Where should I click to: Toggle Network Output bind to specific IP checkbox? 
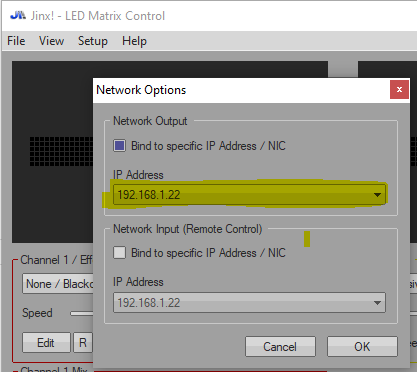pyautogui.click(x=119, y=146)
